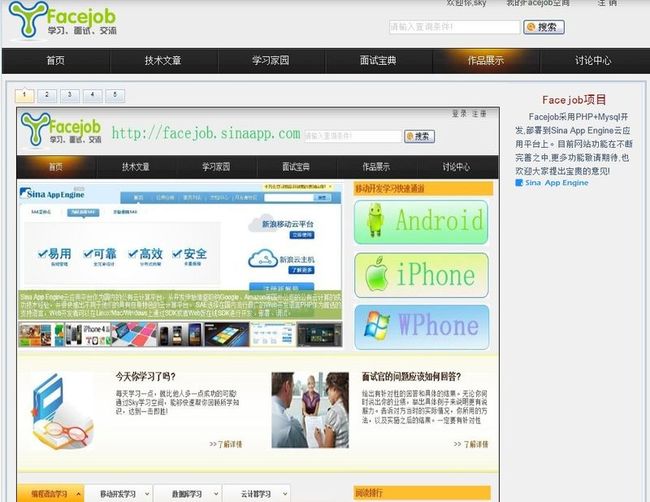Click the 搜索 button inside the preview

click(x=420, y=136)
